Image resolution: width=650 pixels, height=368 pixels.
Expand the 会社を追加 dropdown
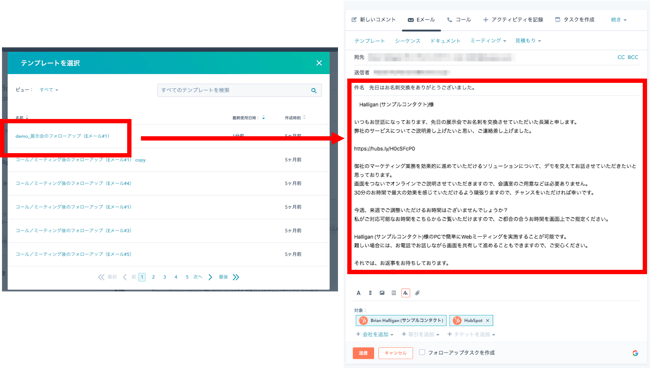coord(374,334)
